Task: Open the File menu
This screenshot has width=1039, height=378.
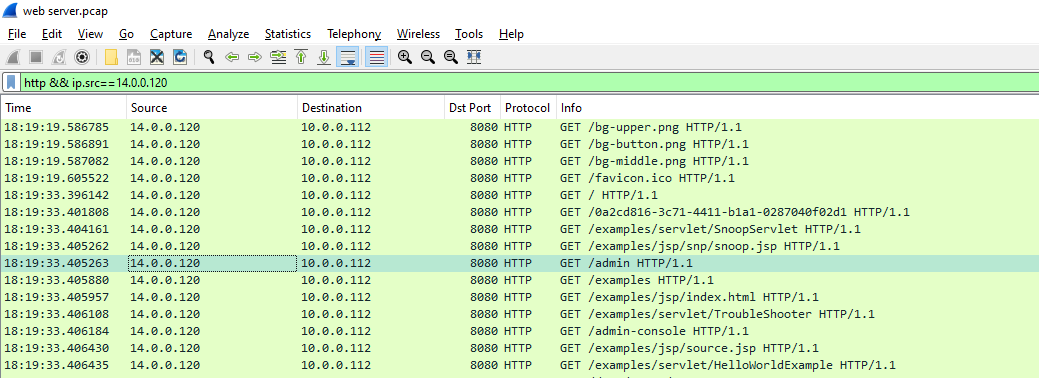Action: click(x=17, y=34)
